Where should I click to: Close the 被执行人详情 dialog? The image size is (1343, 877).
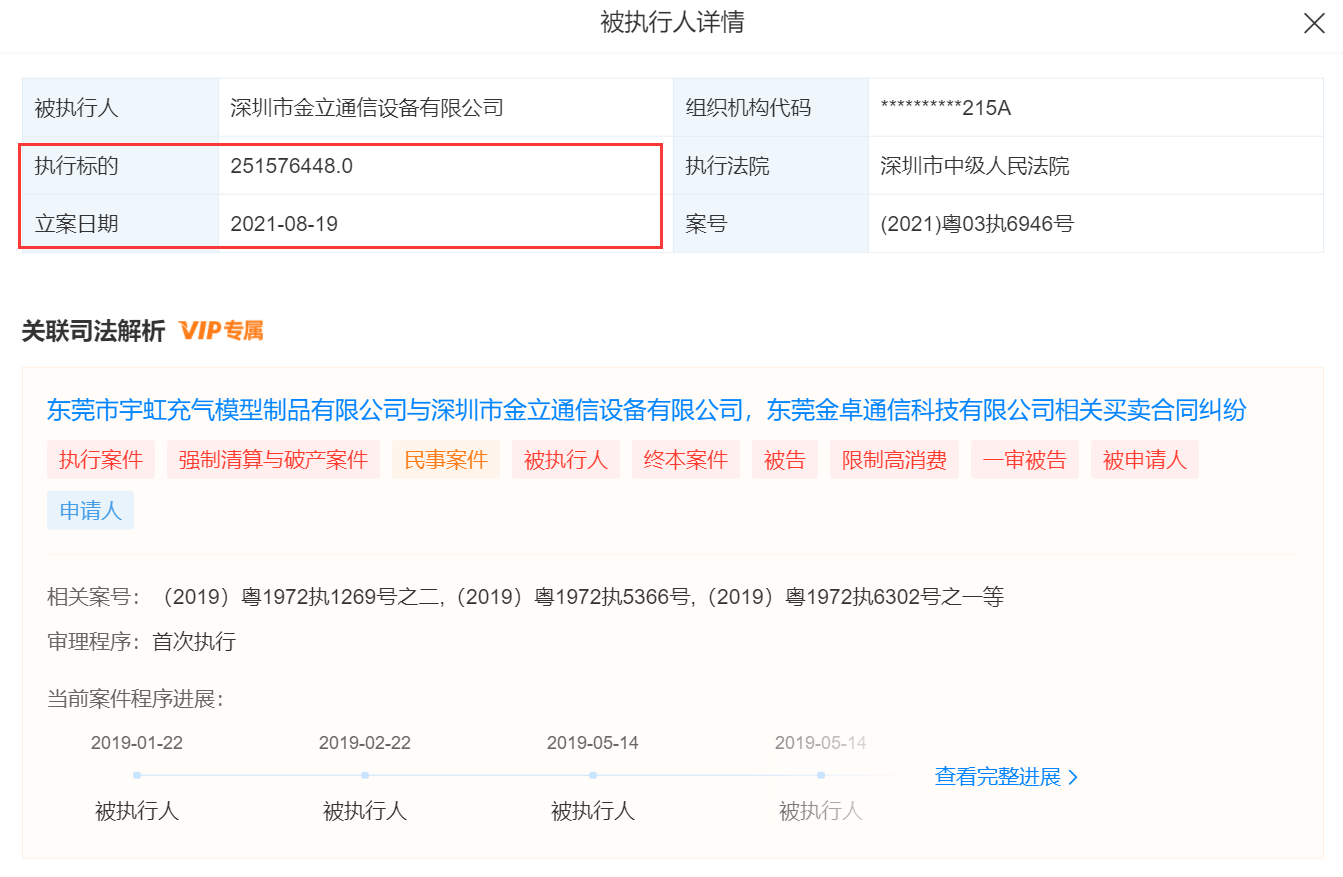click(1314, 23)
